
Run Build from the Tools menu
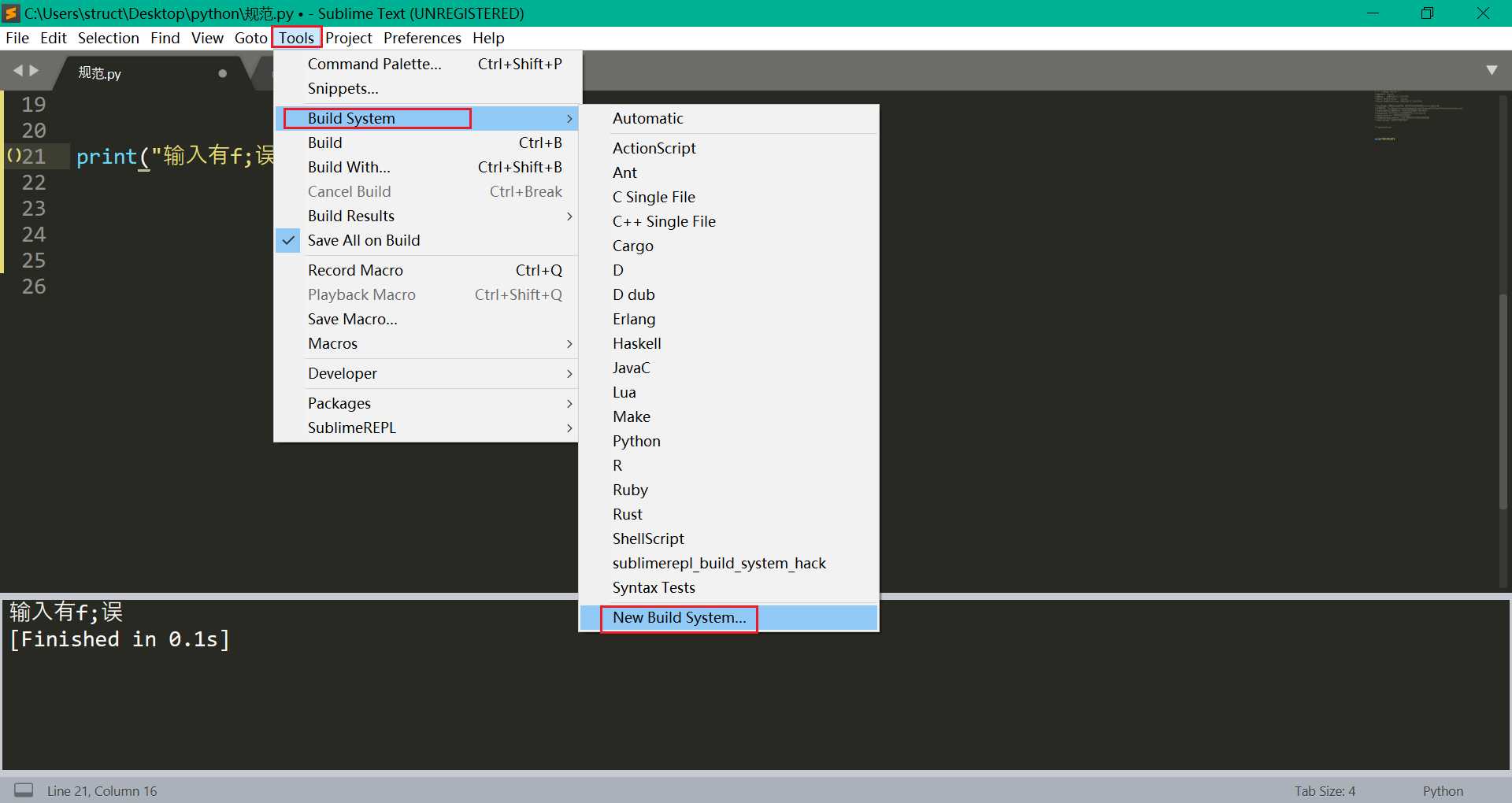tap(426, 142)
